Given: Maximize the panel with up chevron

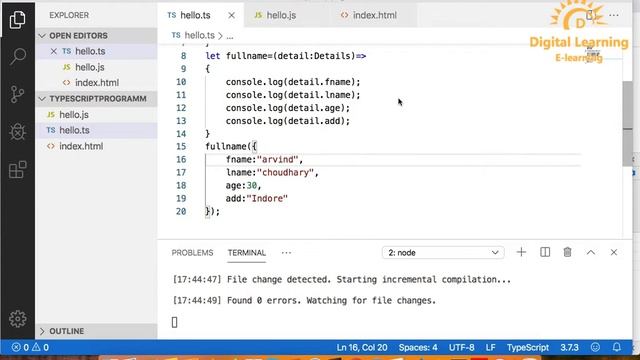Looking at the screenshot, I should tap(591, 252).
